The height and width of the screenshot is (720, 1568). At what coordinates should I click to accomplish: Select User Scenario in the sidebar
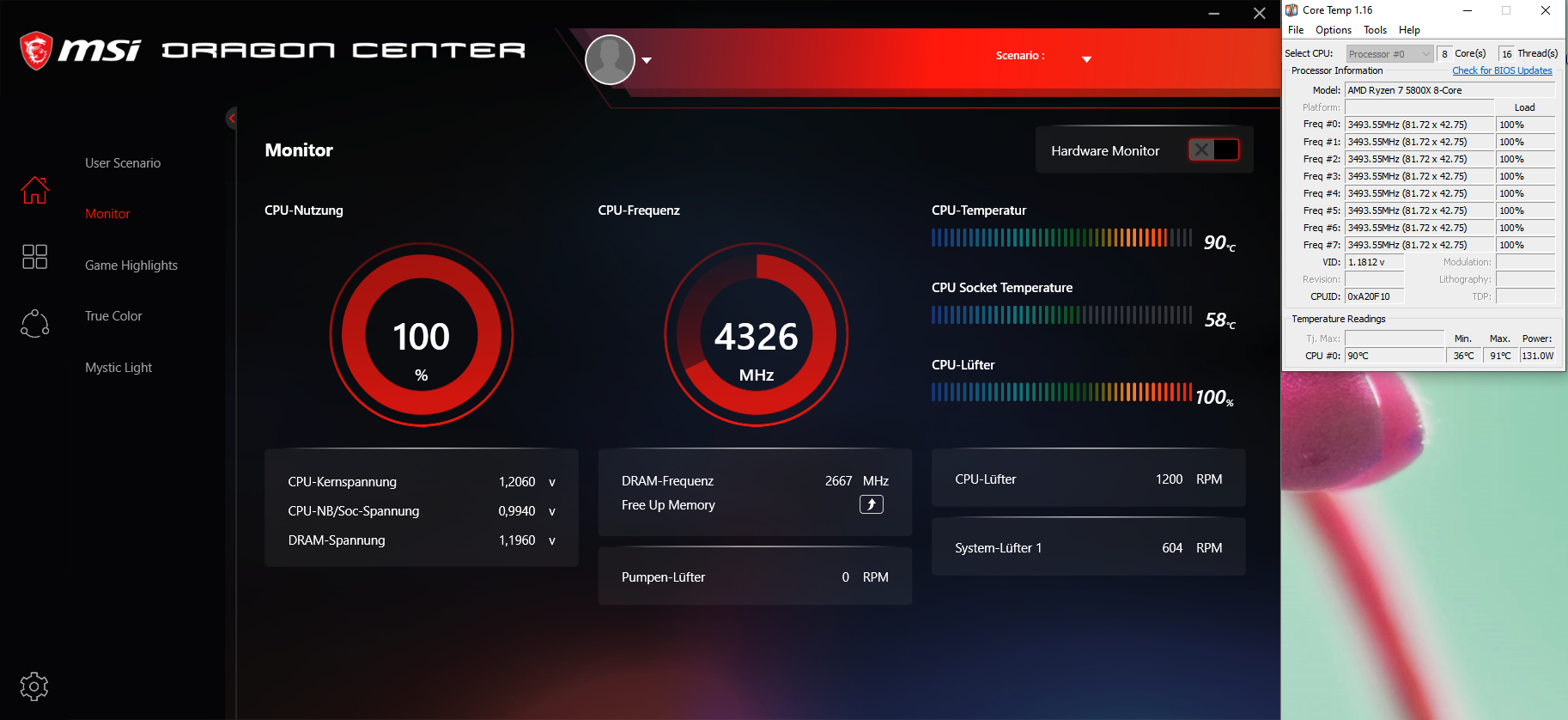point(123,163)
